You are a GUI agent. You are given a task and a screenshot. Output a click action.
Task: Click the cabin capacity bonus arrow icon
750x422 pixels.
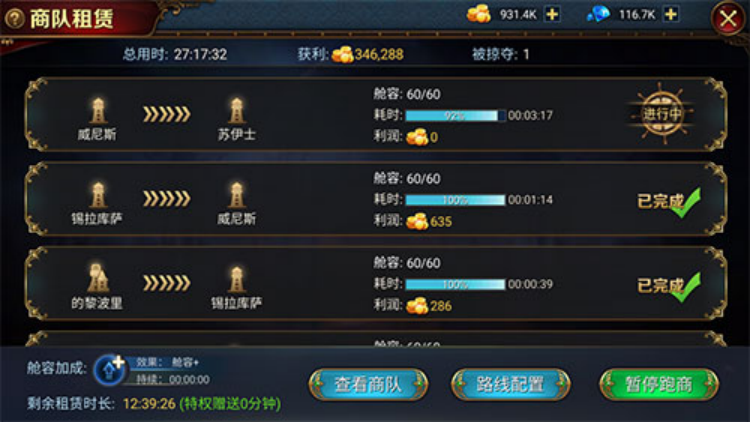(110, 369)
